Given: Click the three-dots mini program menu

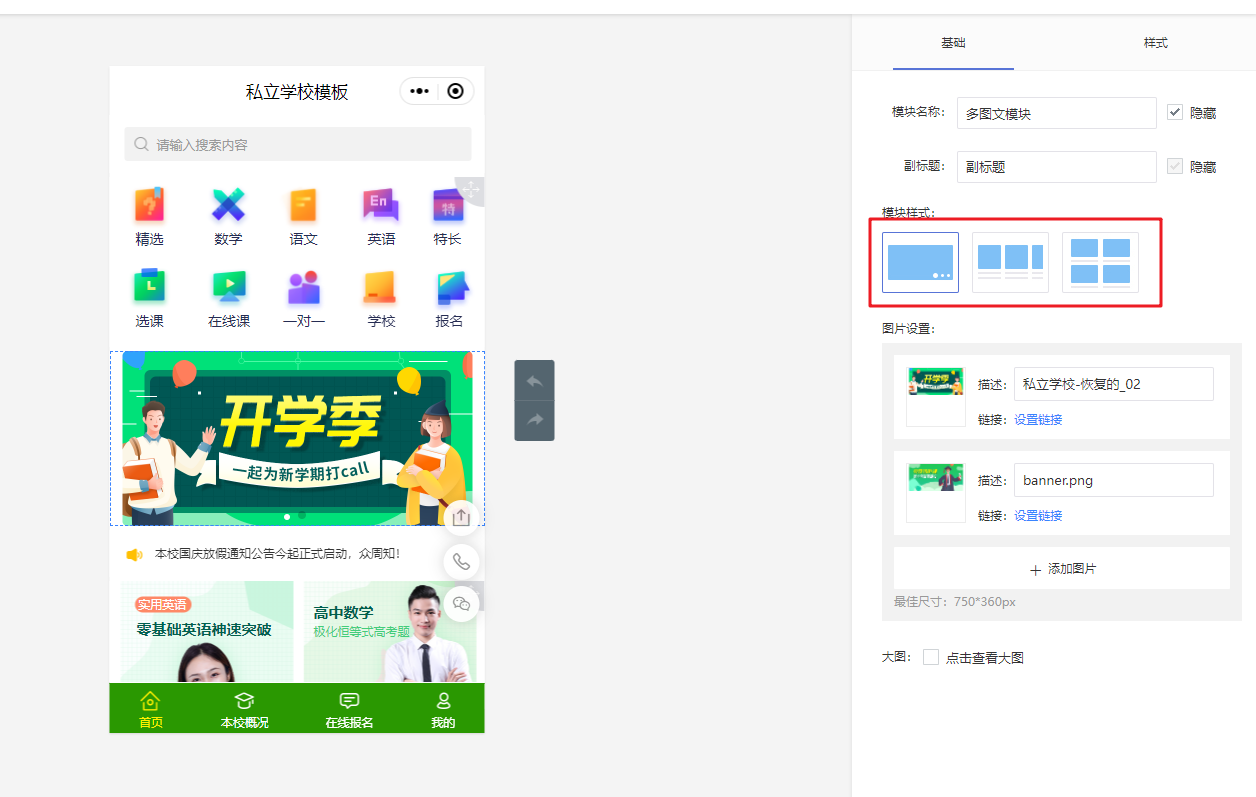Looking at the screenshot, I should point(420,91).
